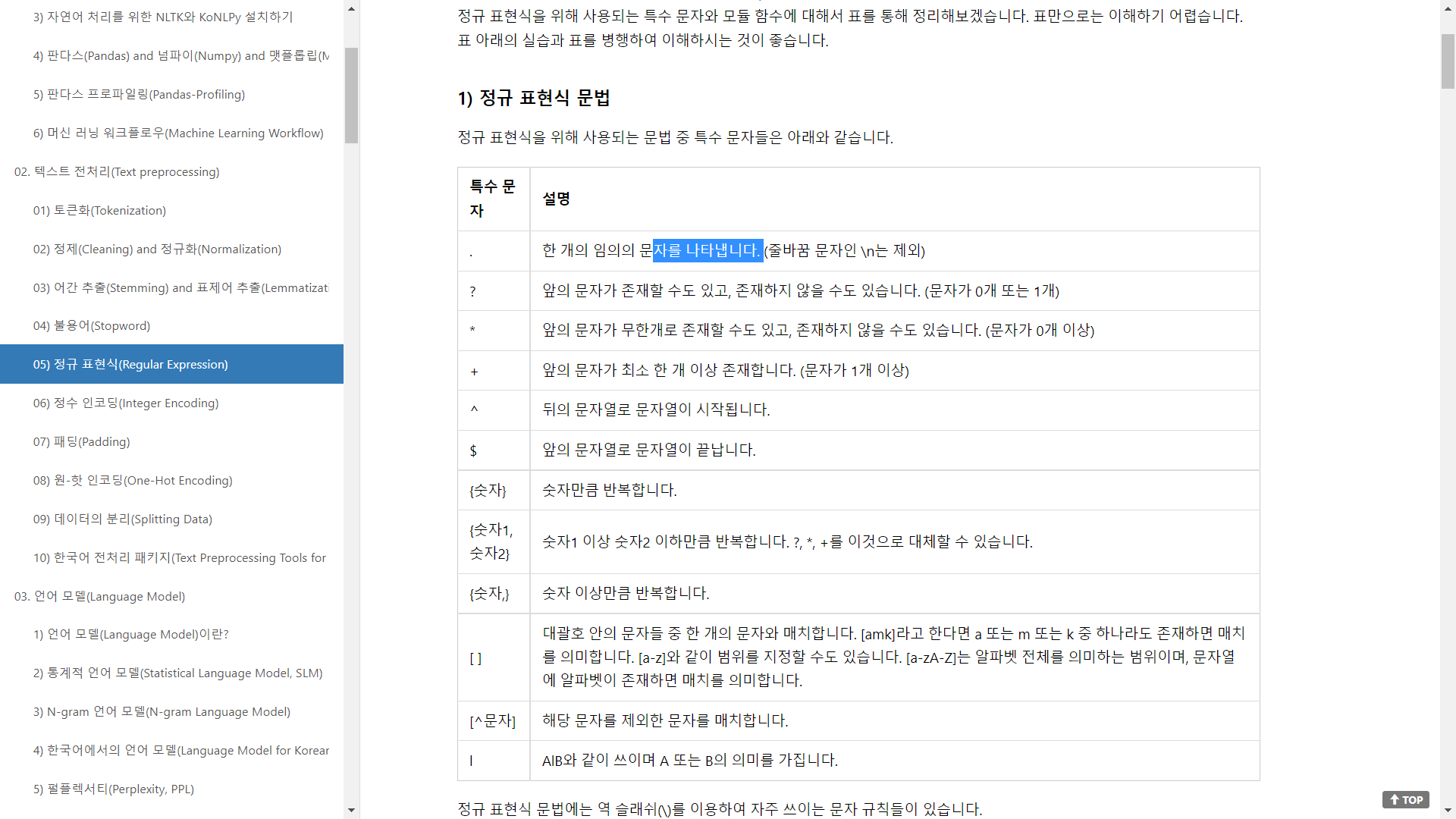Viewport: 1456px width, 819px height.
Task: Open 3) N-gram 언어 모델 chapter
Action: point(162,711)
